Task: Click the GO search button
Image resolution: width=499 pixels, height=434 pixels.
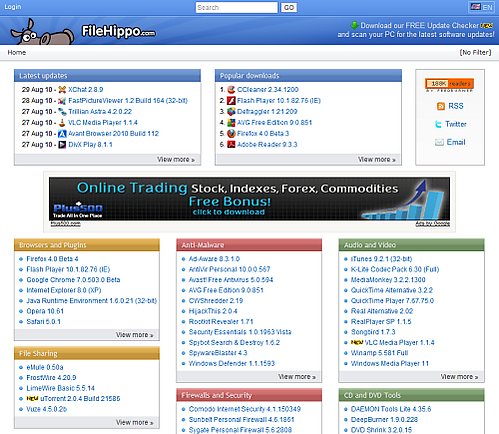Action: point(289,8)
